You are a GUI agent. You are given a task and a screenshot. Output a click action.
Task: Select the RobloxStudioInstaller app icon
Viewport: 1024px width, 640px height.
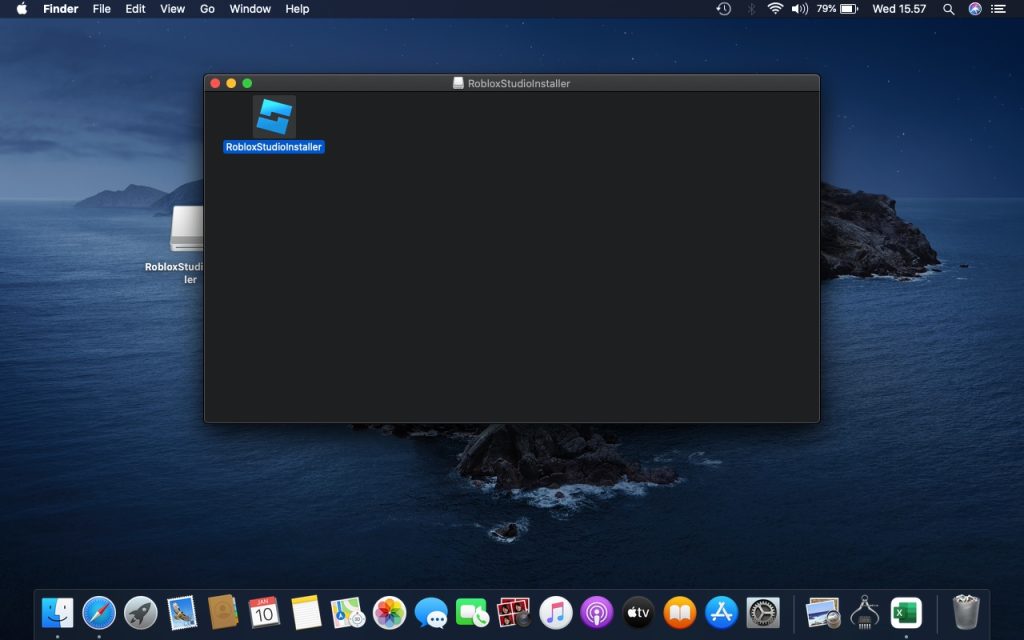pyautogui.click(x=274, y=117)
